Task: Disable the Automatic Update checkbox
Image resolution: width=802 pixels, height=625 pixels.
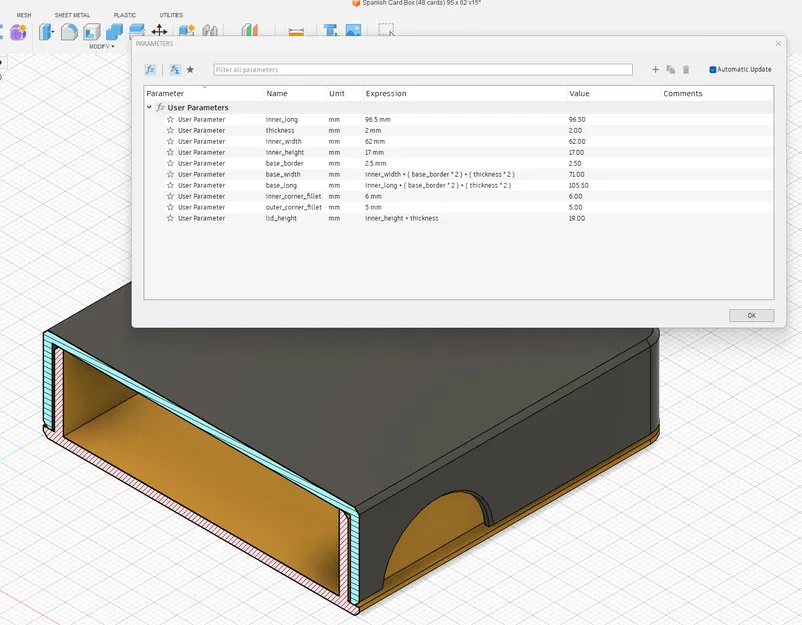Action: (713, 70)
